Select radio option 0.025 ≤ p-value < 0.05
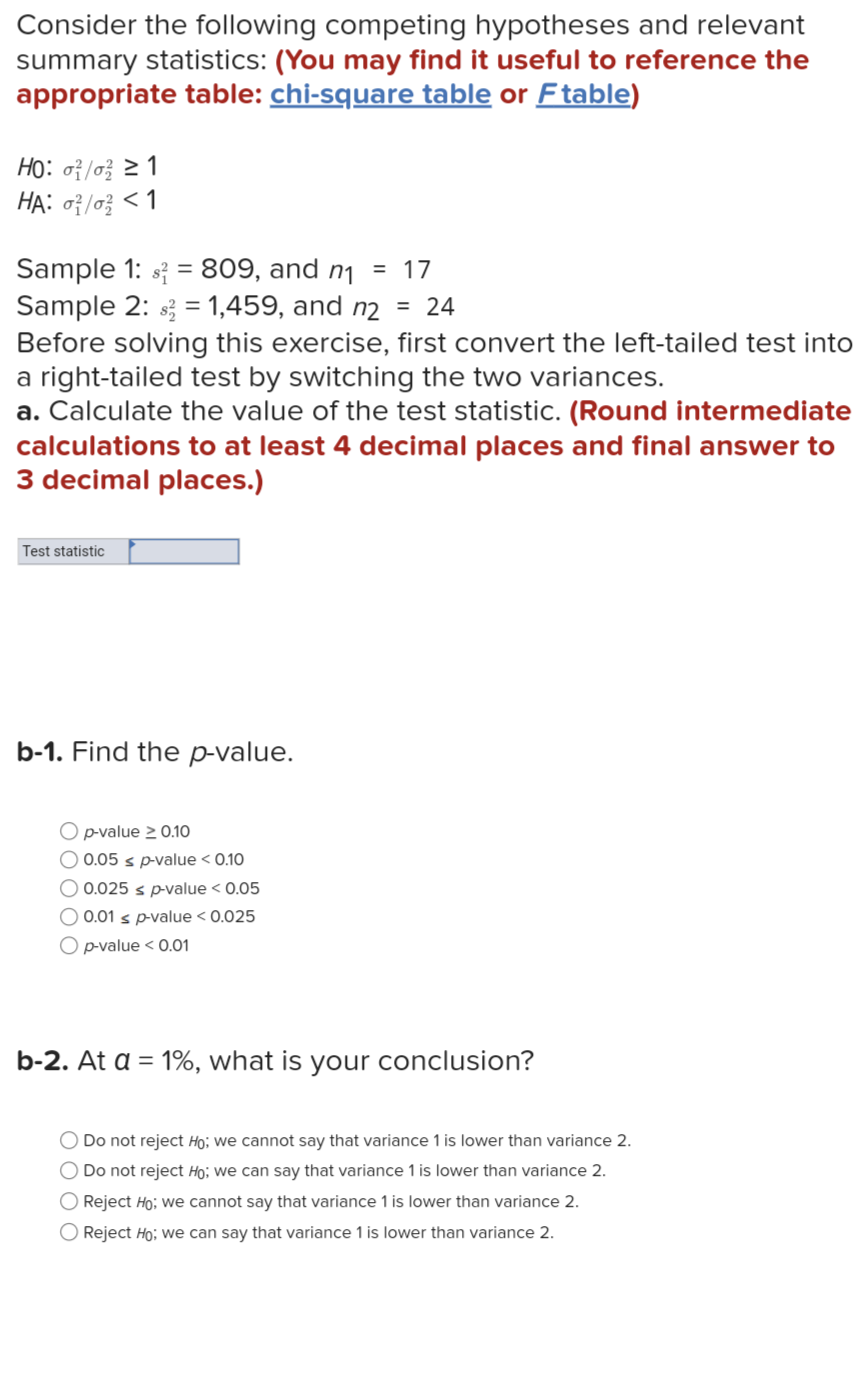 (x=68, y=887)
